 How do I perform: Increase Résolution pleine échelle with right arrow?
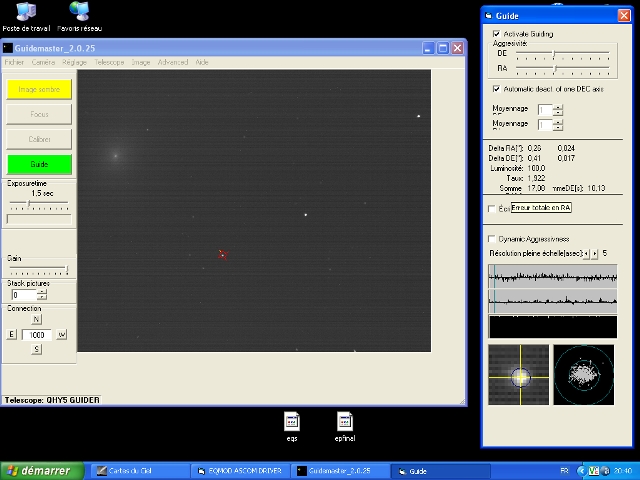click(595, 254)
